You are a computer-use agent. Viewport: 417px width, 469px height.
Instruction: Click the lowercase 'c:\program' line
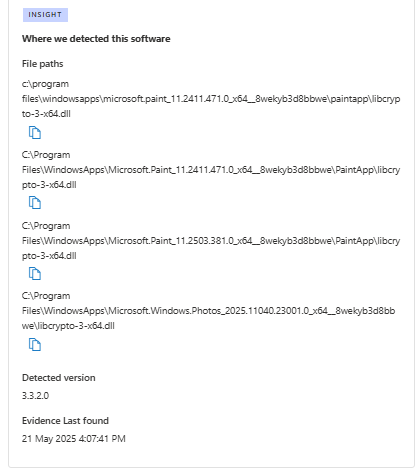pyautogui.click(x=45, y=84)
